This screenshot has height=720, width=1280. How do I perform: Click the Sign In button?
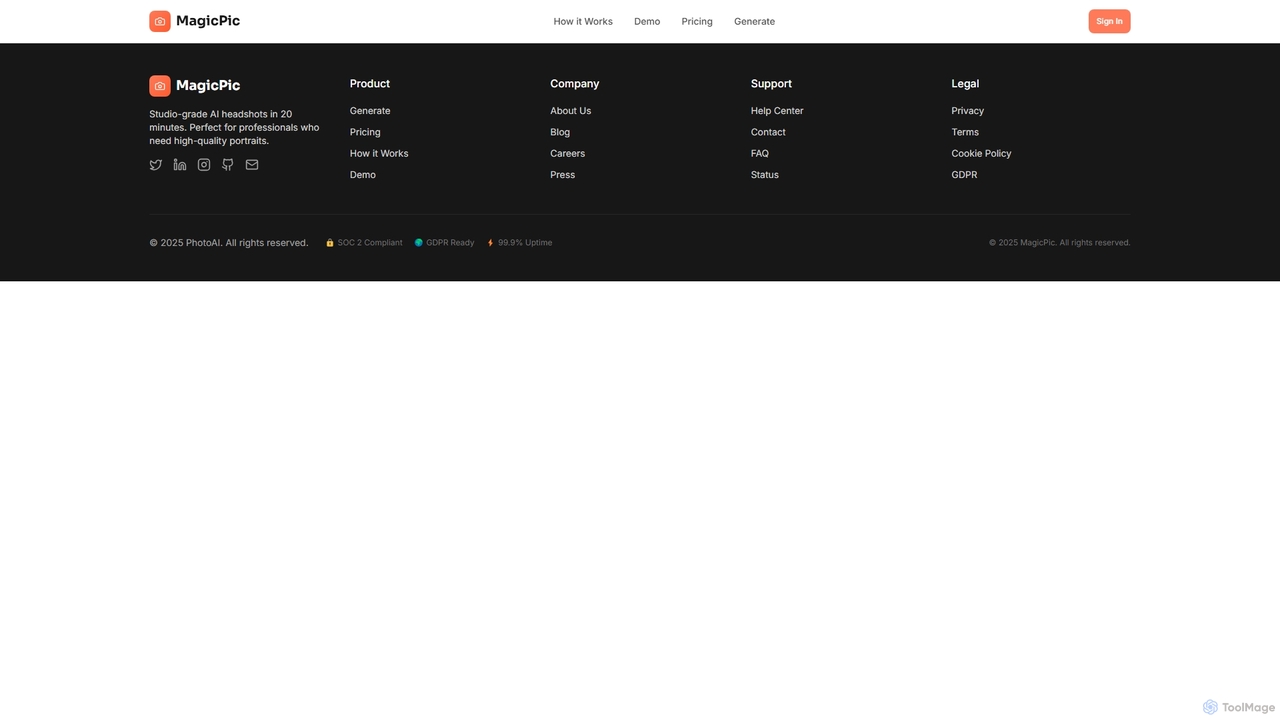(1109, 21)
